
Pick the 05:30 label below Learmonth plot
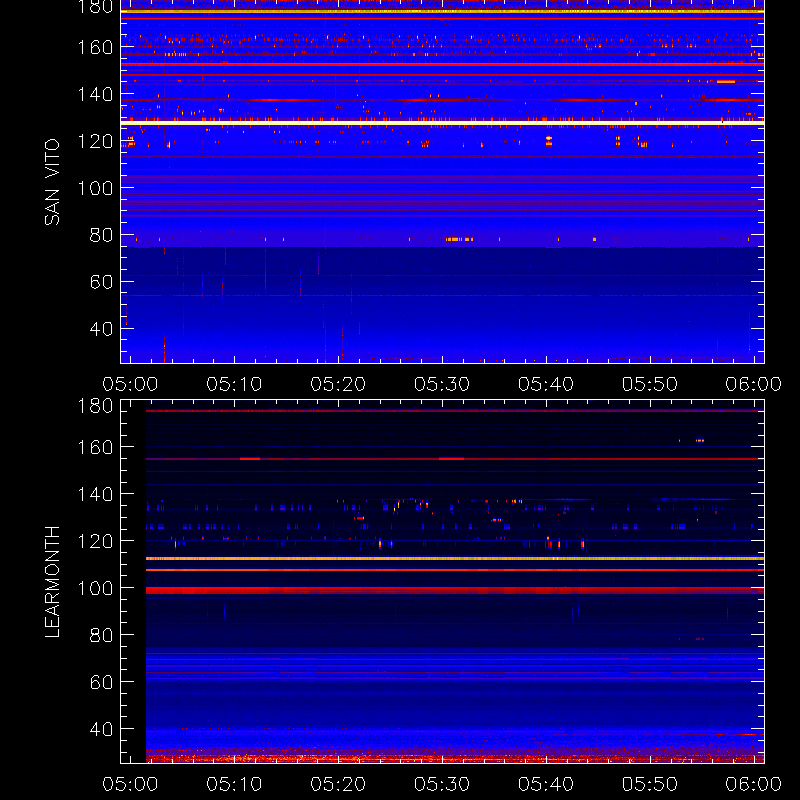coord(442,784)
